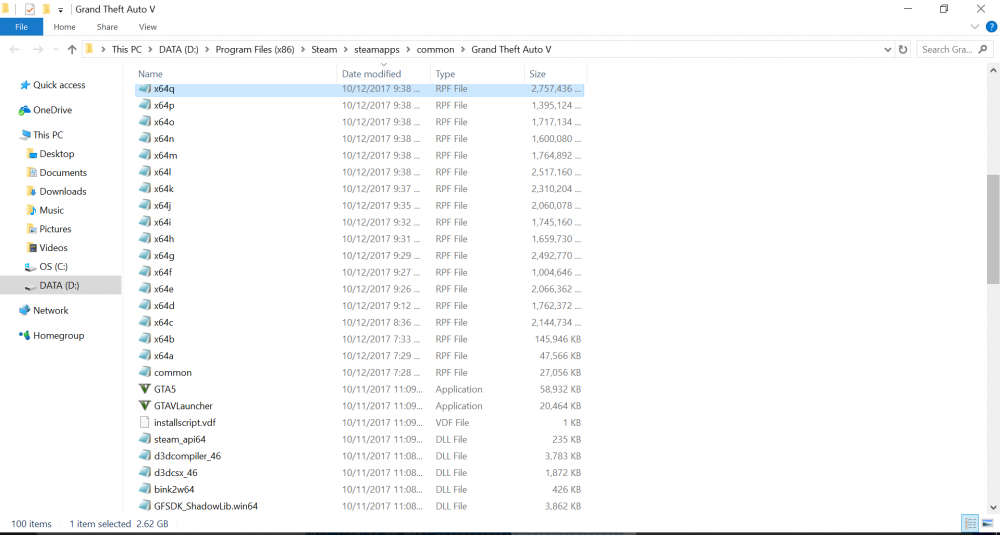Open the Desktop folder icon in sidebar
The height and width of the screenshot is (535, 1000).
coord(32,154)
